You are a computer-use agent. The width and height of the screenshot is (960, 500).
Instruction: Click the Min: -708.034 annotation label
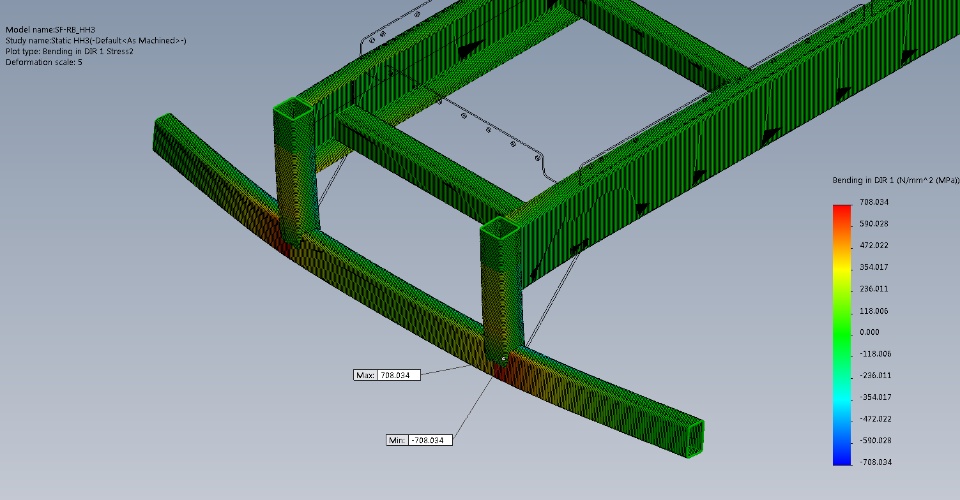419,440
